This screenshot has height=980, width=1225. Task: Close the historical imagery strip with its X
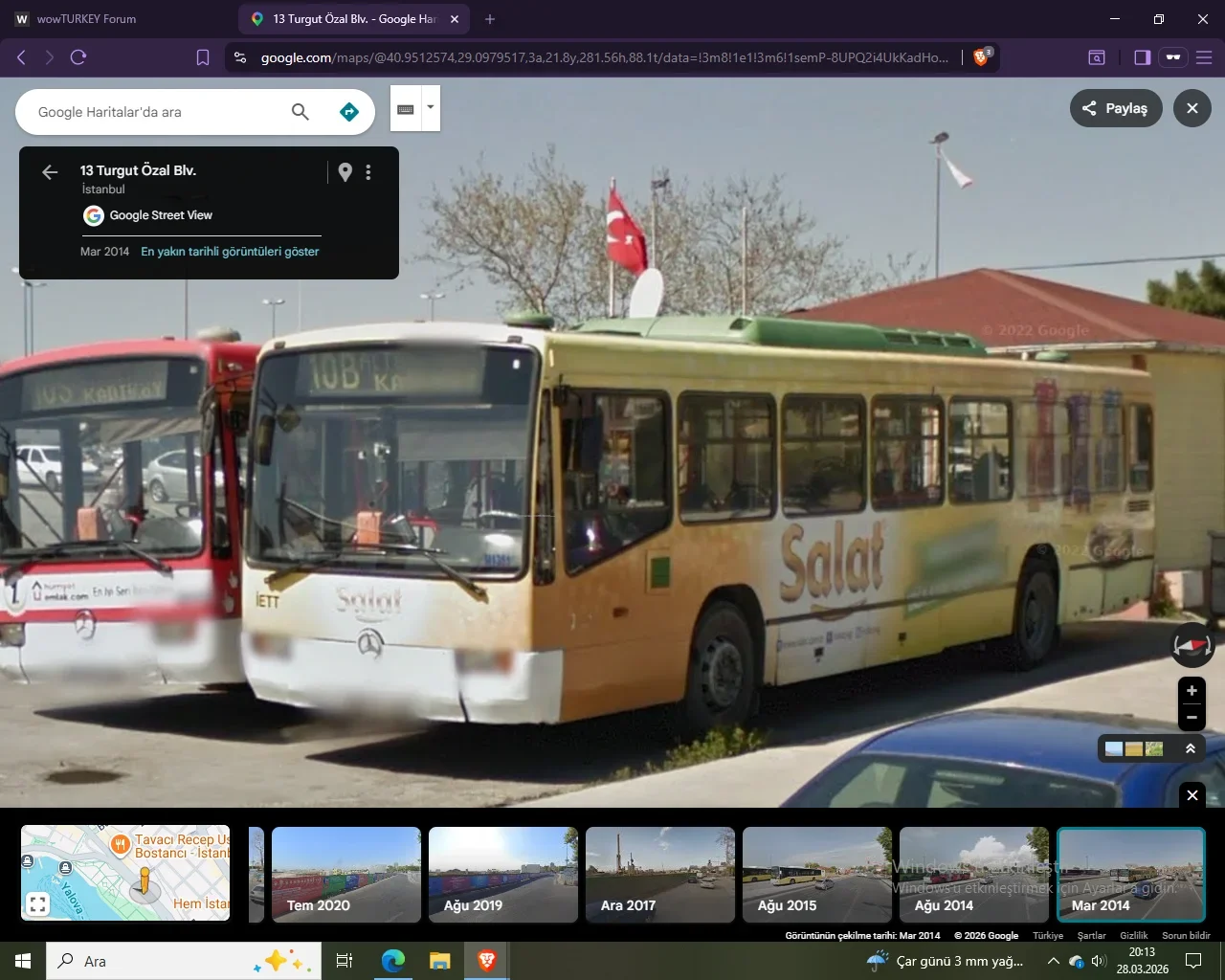click(x=1192, y=795)
